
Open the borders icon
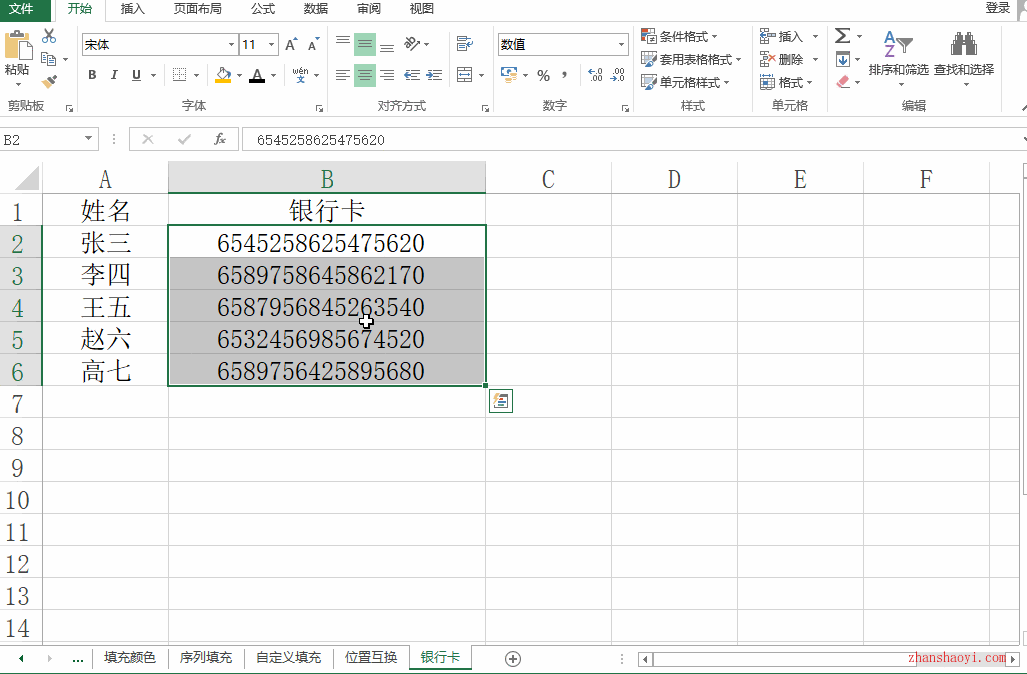click(179, 75)
